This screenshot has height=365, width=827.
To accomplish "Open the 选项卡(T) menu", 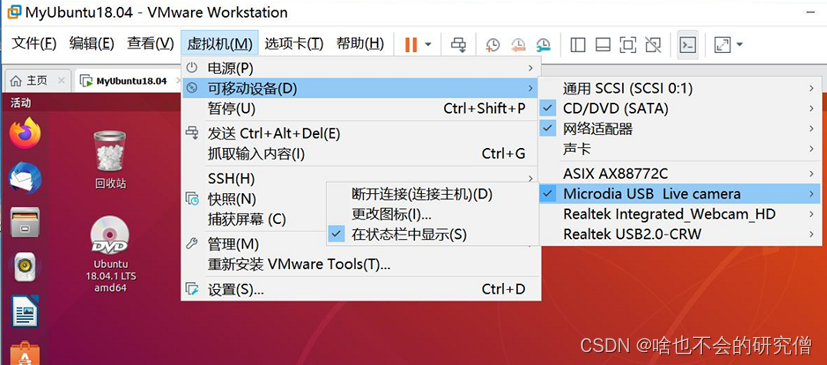I will tap(294, 43).
